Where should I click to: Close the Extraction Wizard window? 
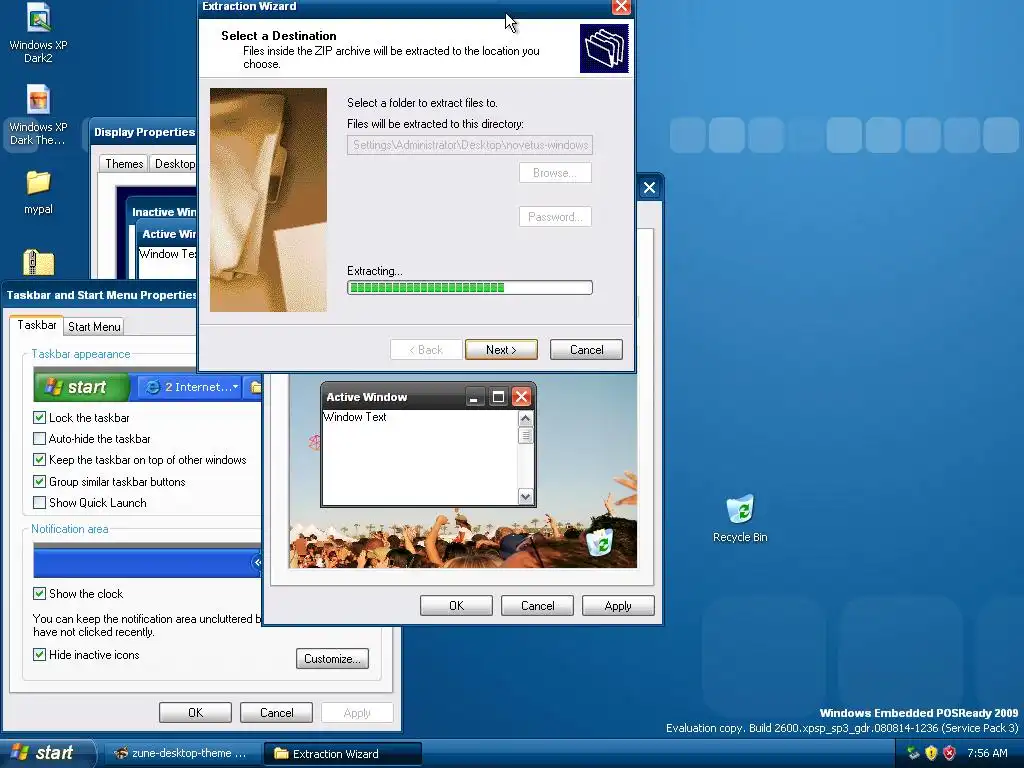pyautogui.click(x=620, y=7)
